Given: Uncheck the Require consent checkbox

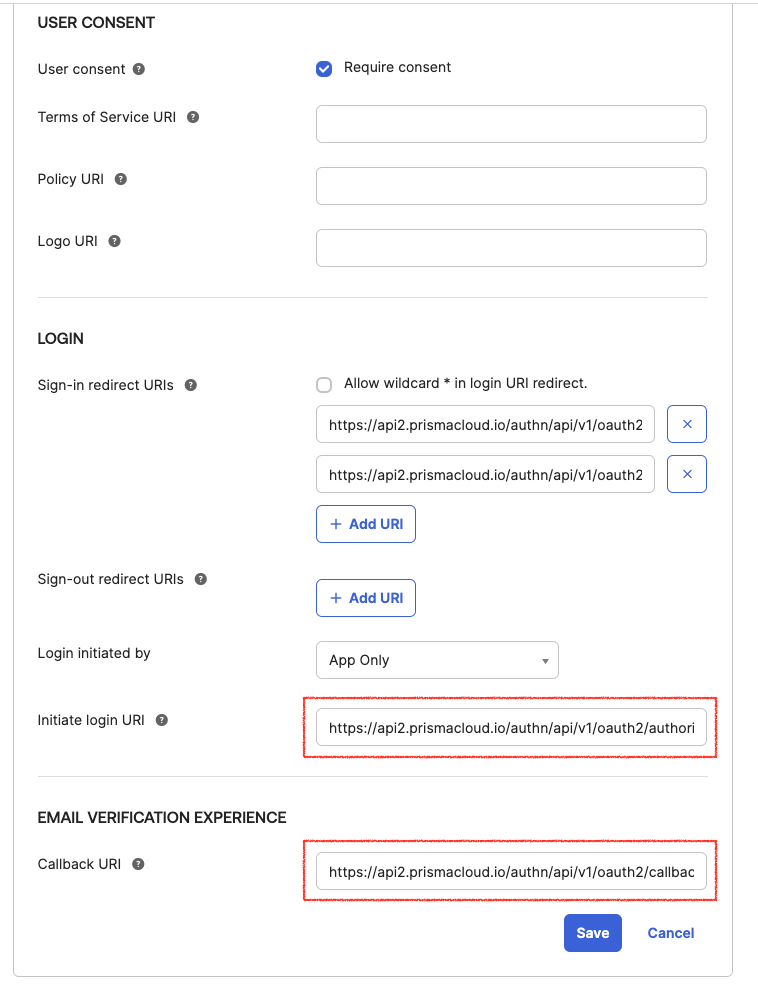Looking at the screenshot, I should pos(324,68).
